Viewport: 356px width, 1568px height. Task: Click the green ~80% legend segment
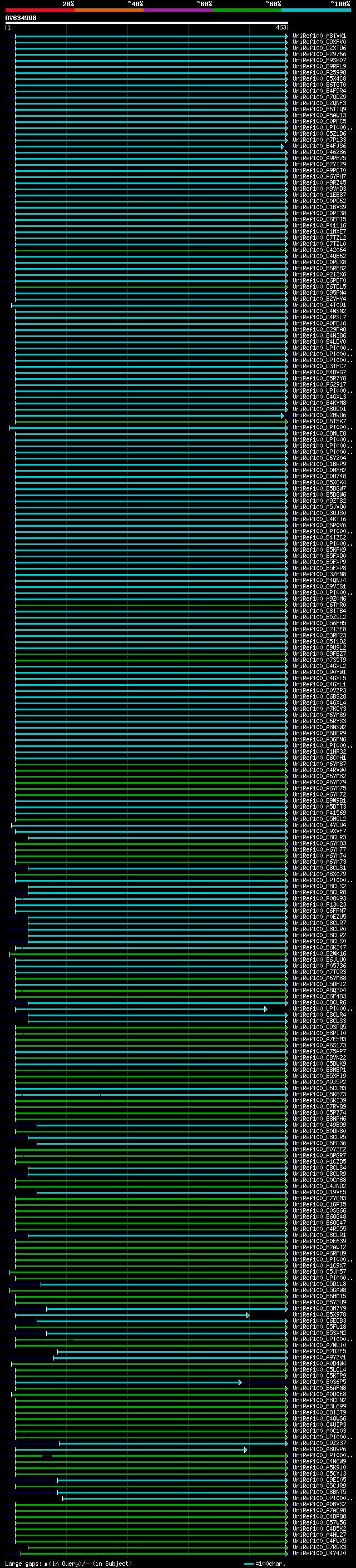point(247,10)
